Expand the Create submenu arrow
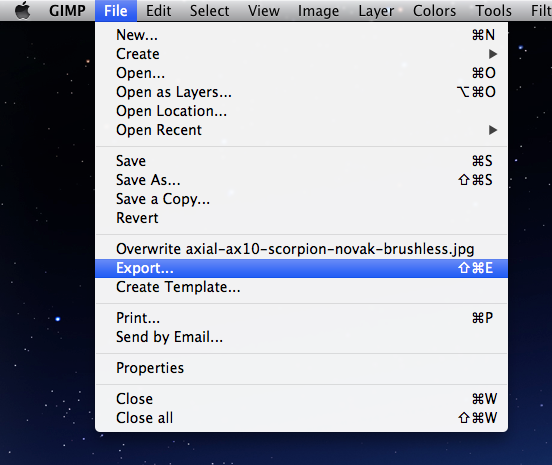 (493, 54)
